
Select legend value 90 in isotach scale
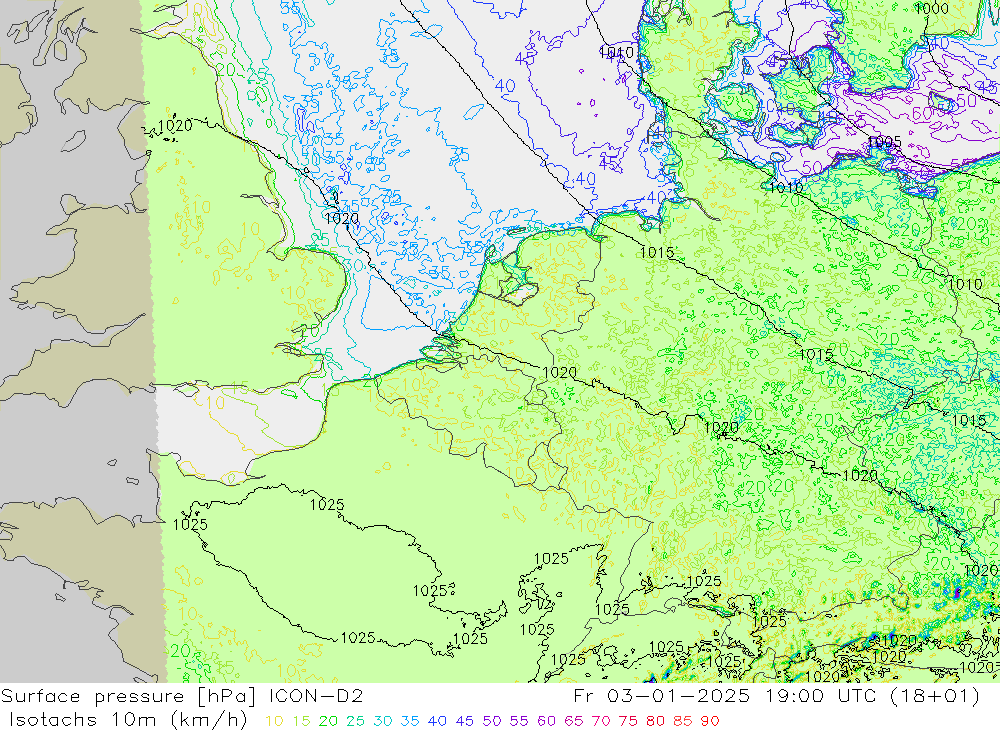(x=710, y=721)
